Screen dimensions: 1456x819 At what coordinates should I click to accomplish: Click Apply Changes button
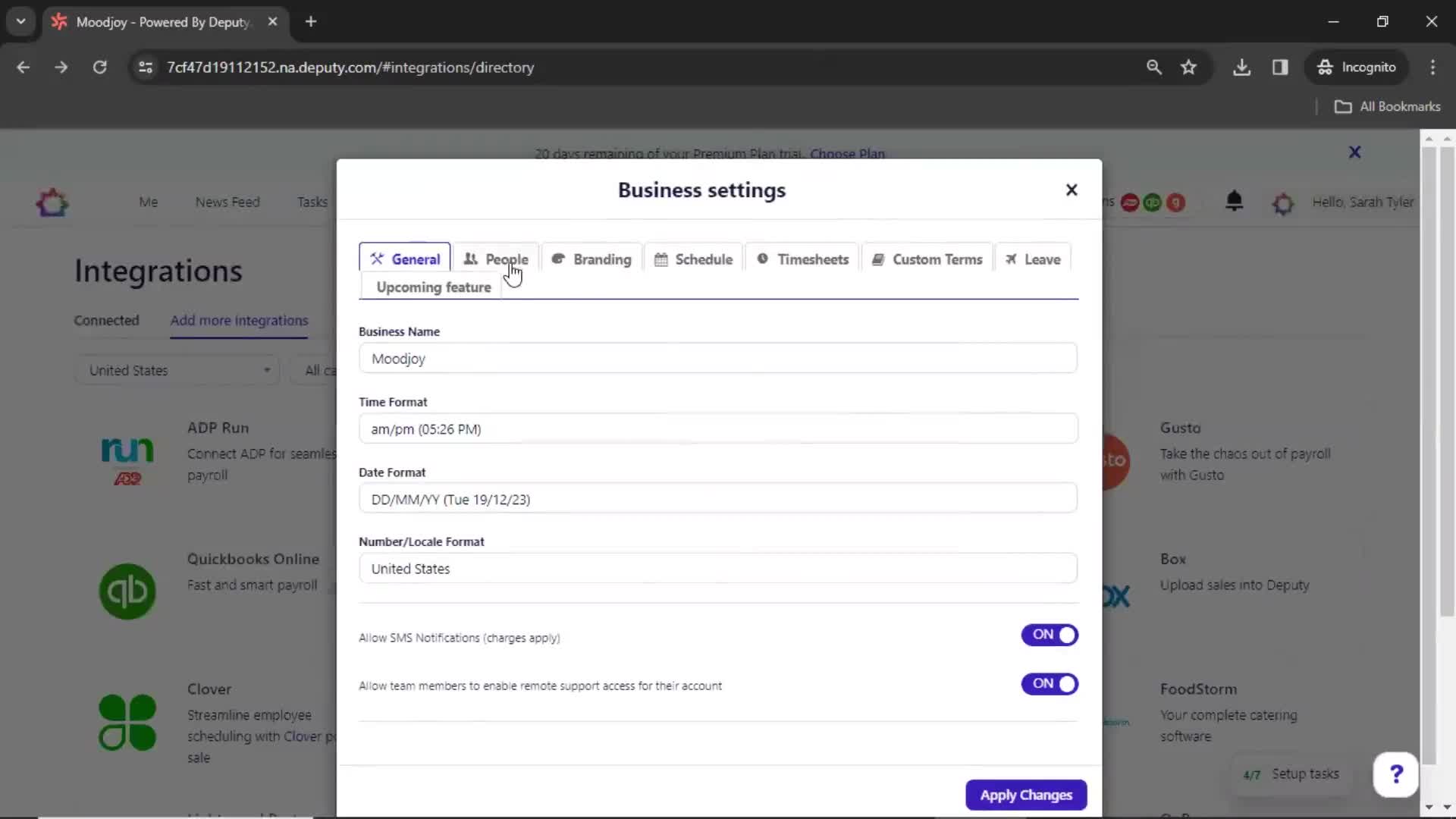click(1026, 795)
